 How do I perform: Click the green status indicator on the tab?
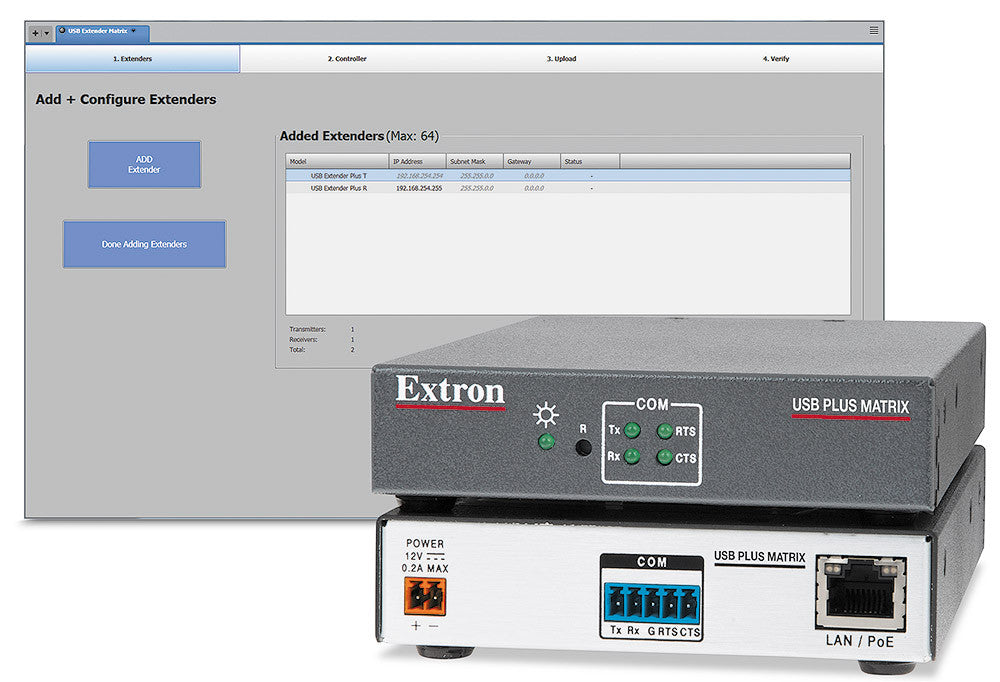point(62,32)
